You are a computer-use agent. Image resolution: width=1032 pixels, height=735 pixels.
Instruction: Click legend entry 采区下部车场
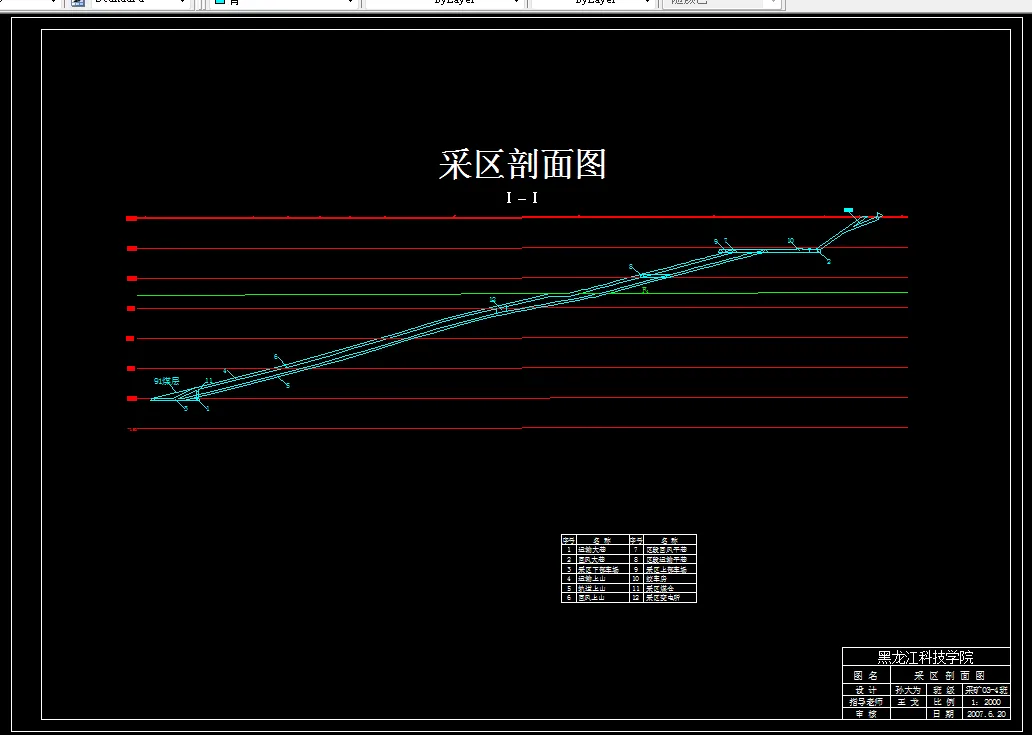pos(598,569)
